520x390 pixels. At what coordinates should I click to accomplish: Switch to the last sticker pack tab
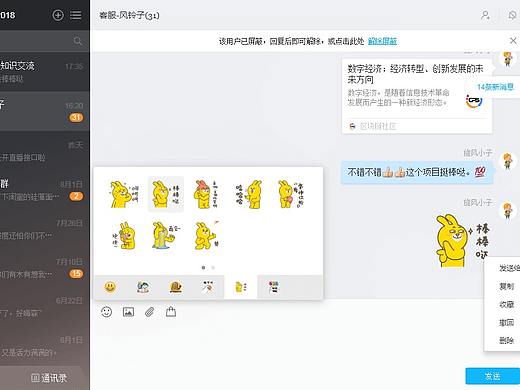click(x=273, y=287)
